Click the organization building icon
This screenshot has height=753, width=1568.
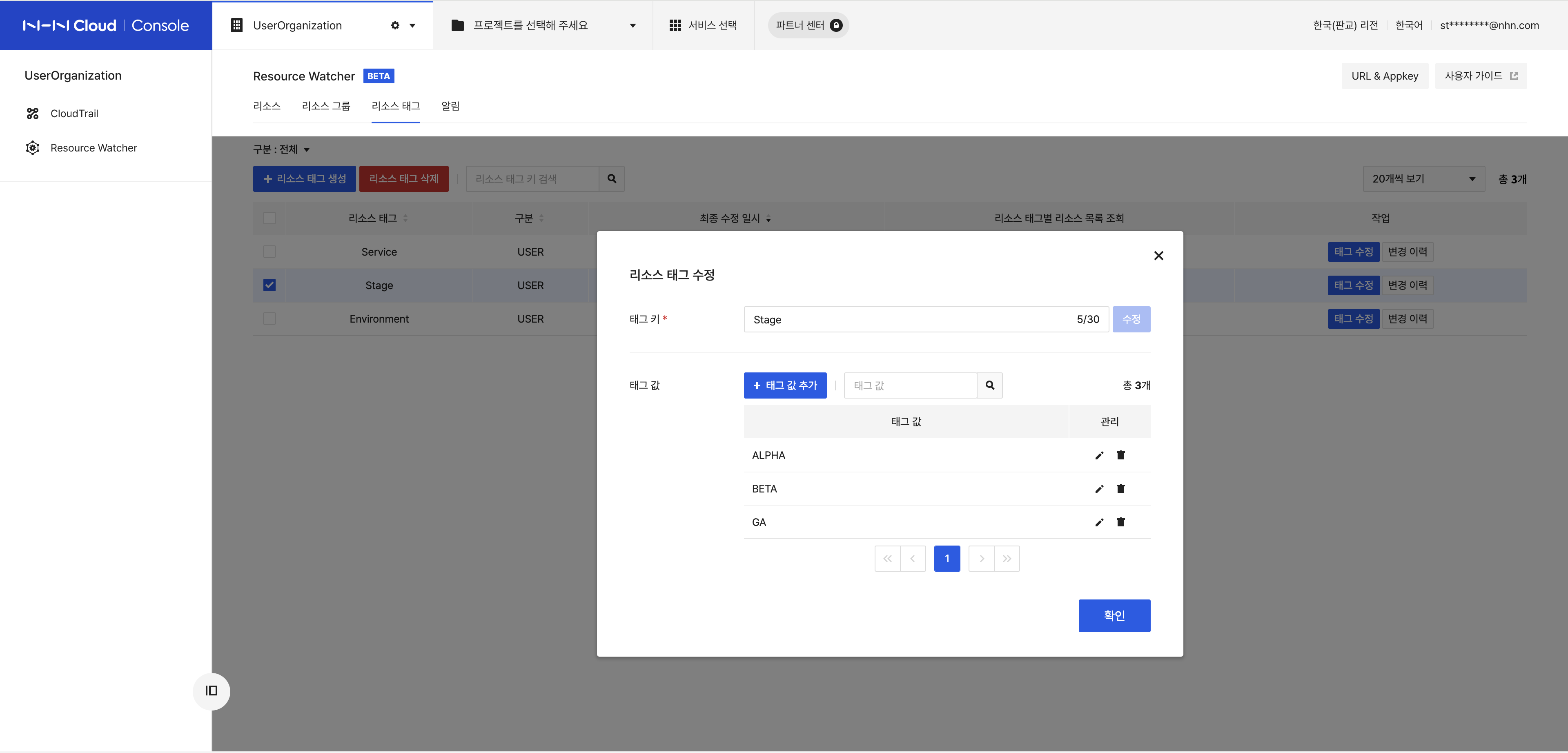click(237, 26)
